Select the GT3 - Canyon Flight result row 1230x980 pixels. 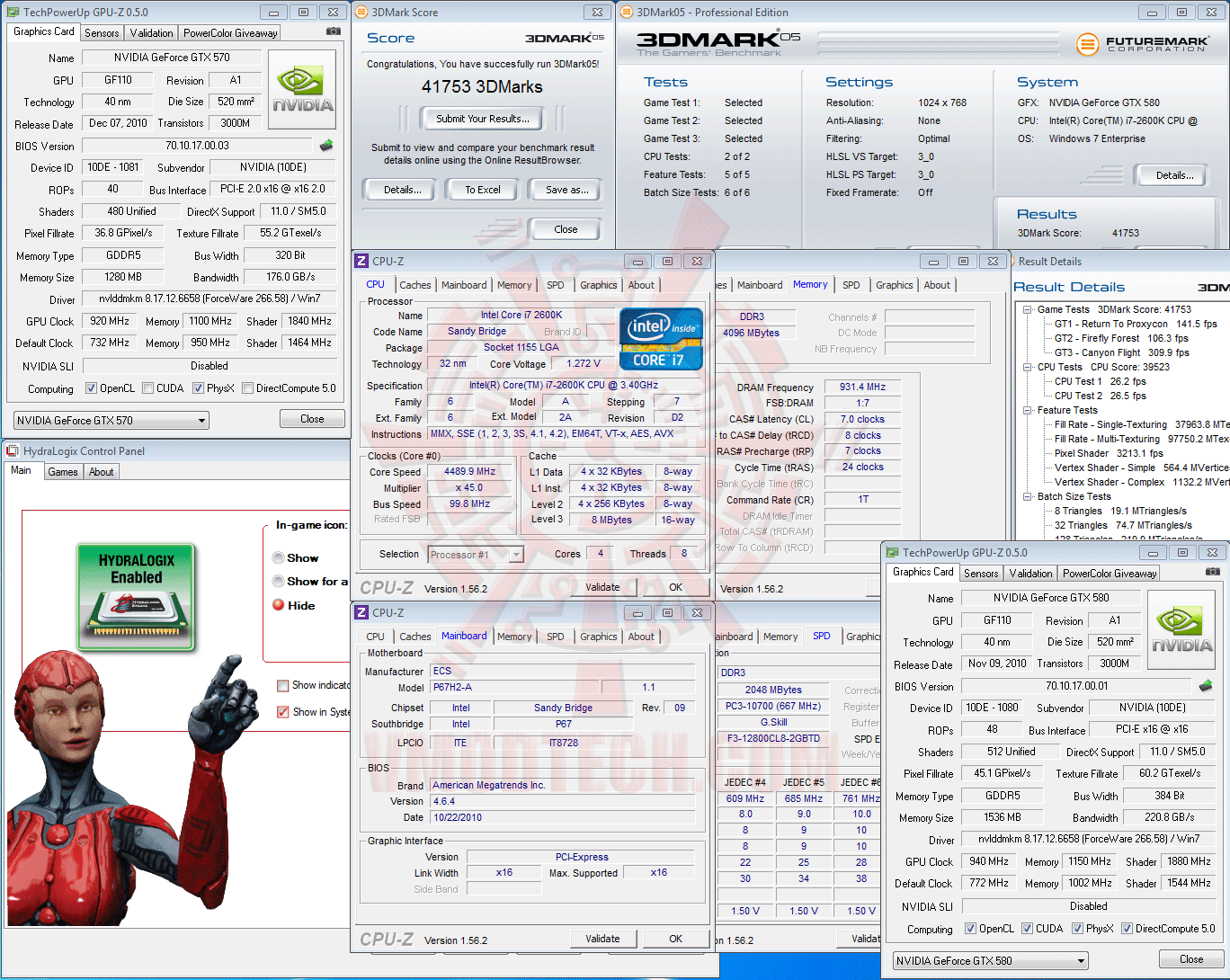1122,352
